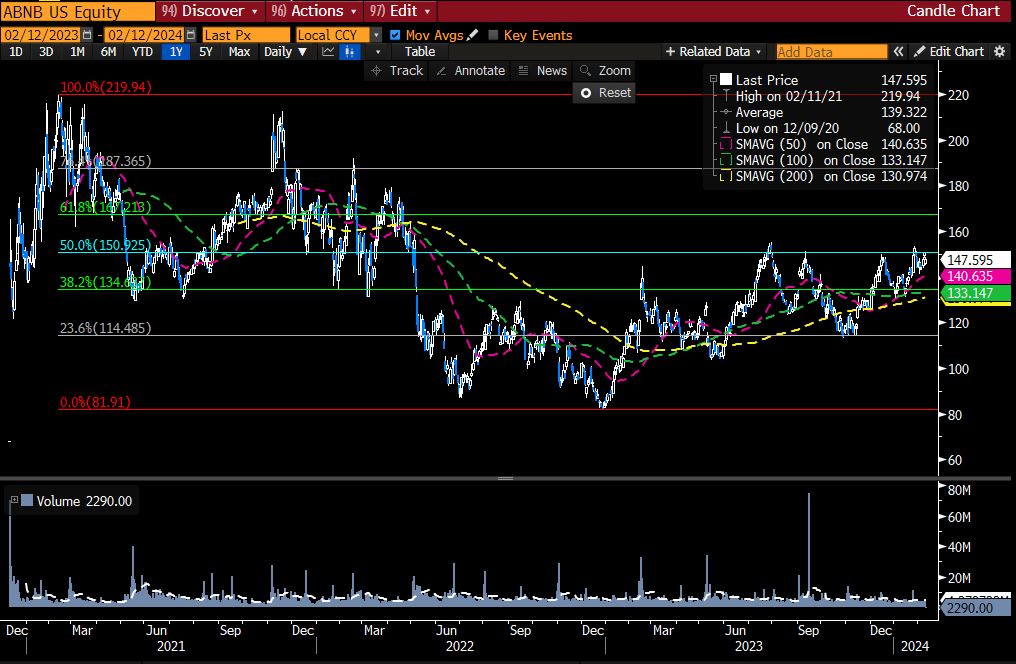Click the SMAVG (100) green legend icon
This screenshot has height=664, width=1016.
tap(726, 160)
